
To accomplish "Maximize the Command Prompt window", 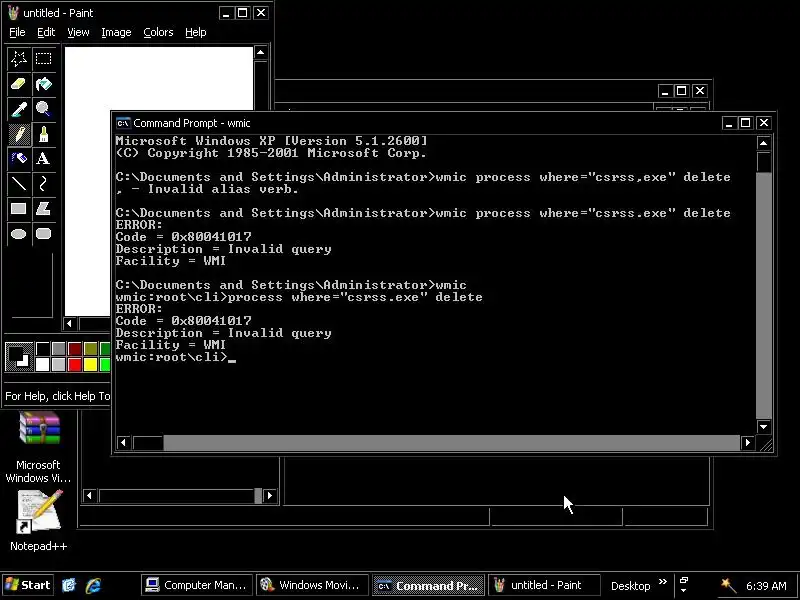I will click(x=745, y=123).
